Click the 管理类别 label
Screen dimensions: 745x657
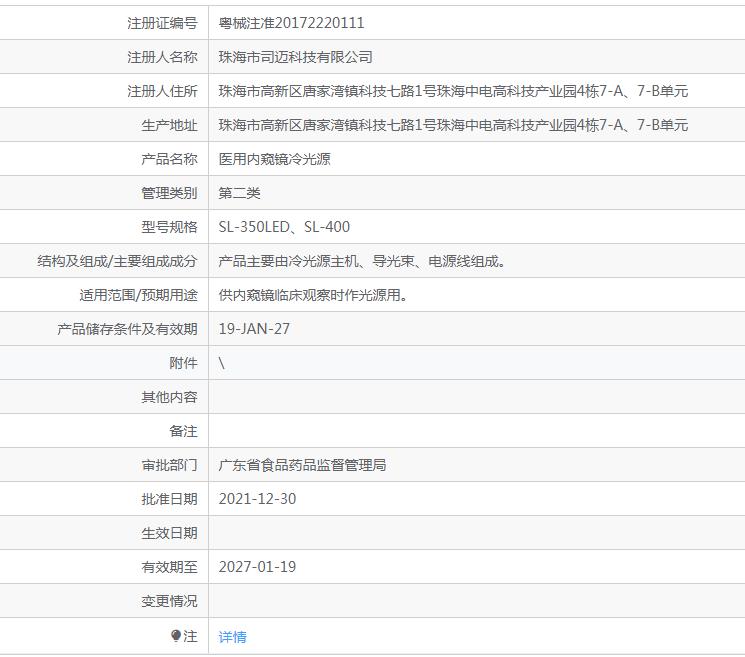(169, 193)
